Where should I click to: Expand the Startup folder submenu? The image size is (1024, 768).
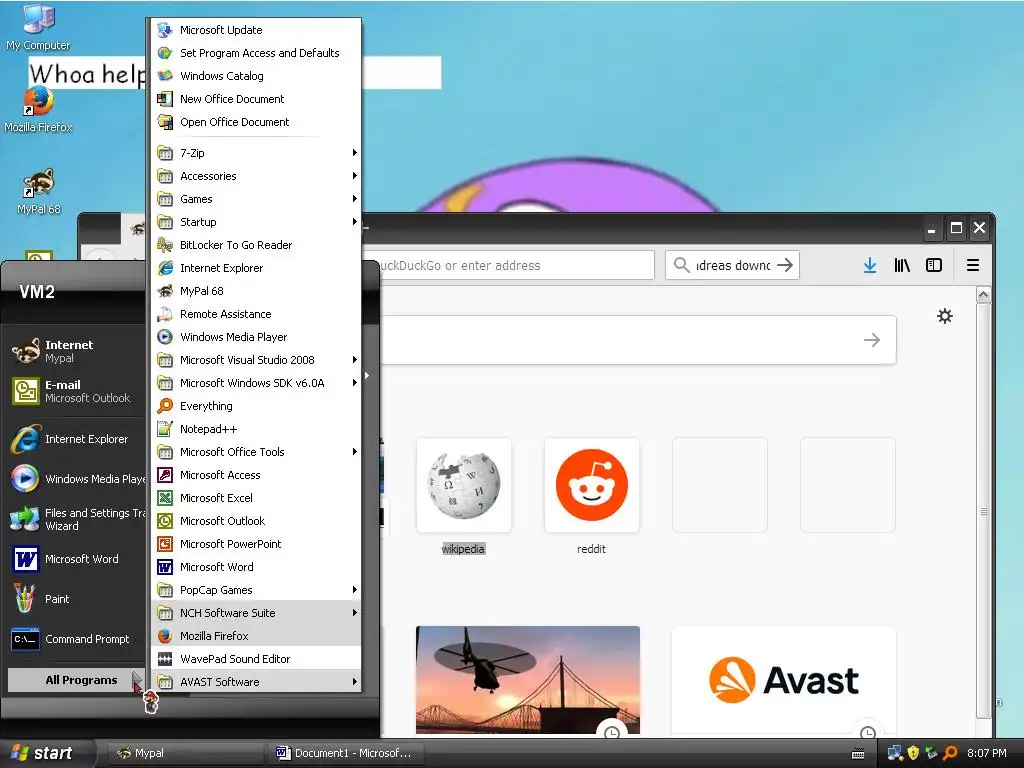pyautogui.click(x=256, y=222)
